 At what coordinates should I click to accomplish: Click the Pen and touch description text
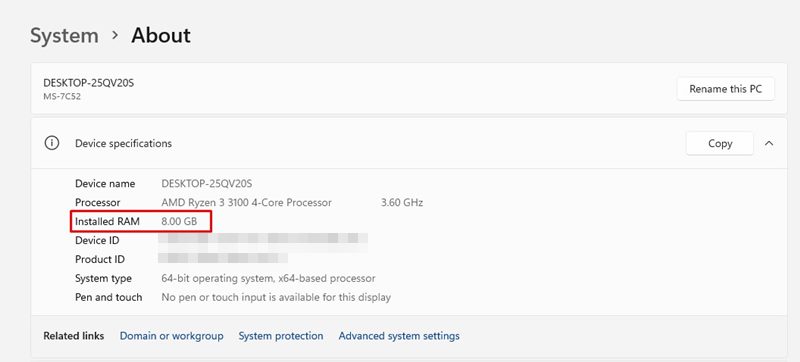pos(276,297)
